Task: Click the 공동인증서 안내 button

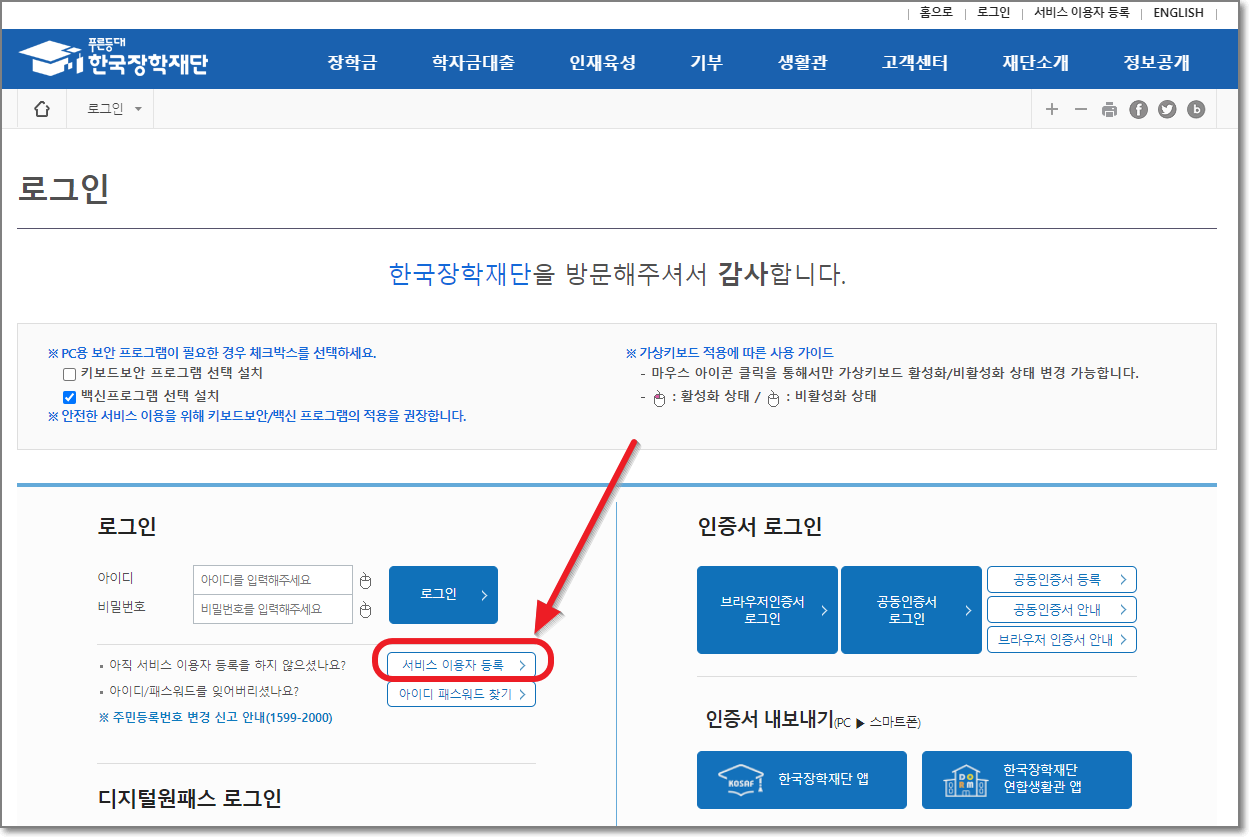Action: click(x=1062, y=609)
